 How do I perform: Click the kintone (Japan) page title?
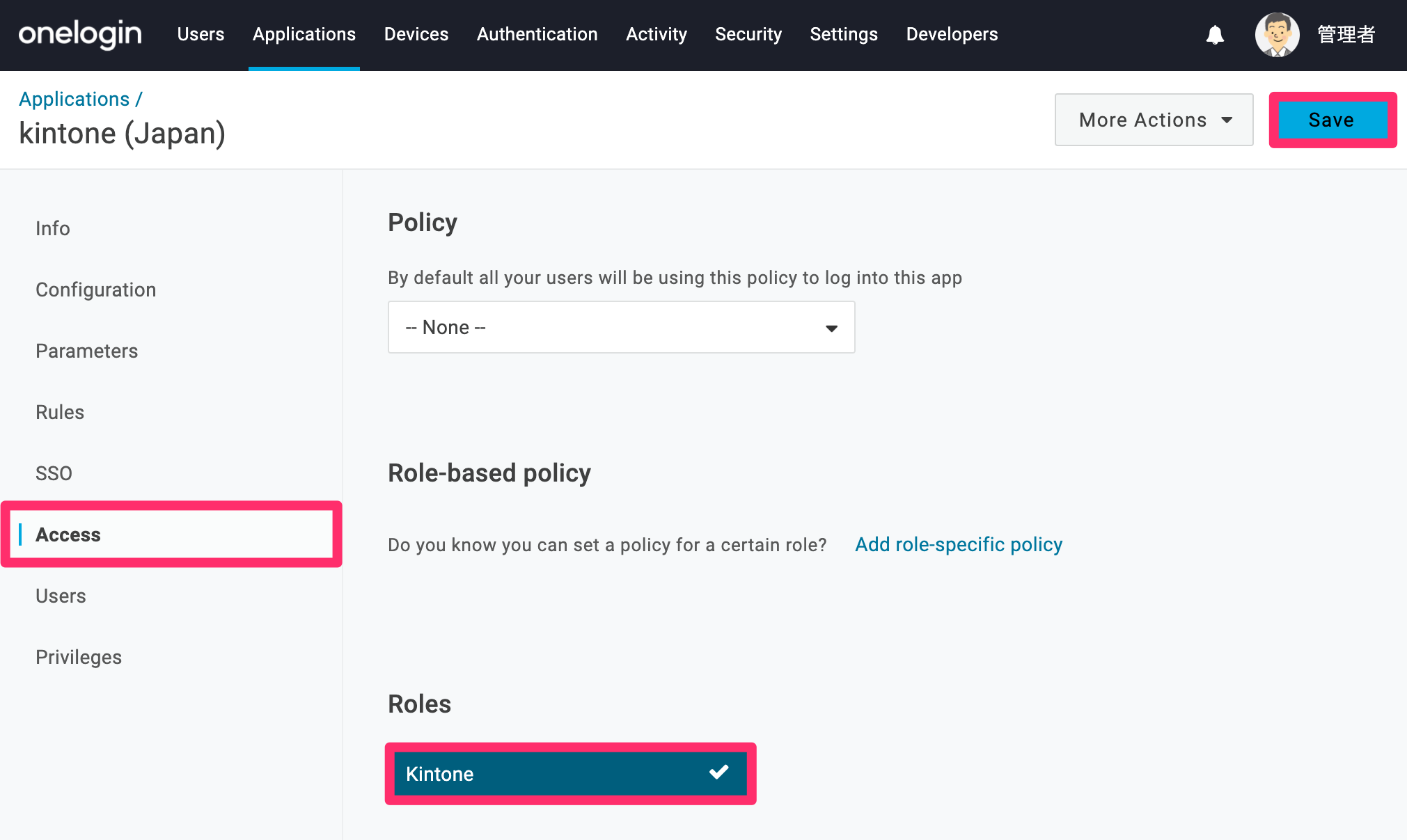[x=123, y=133]
